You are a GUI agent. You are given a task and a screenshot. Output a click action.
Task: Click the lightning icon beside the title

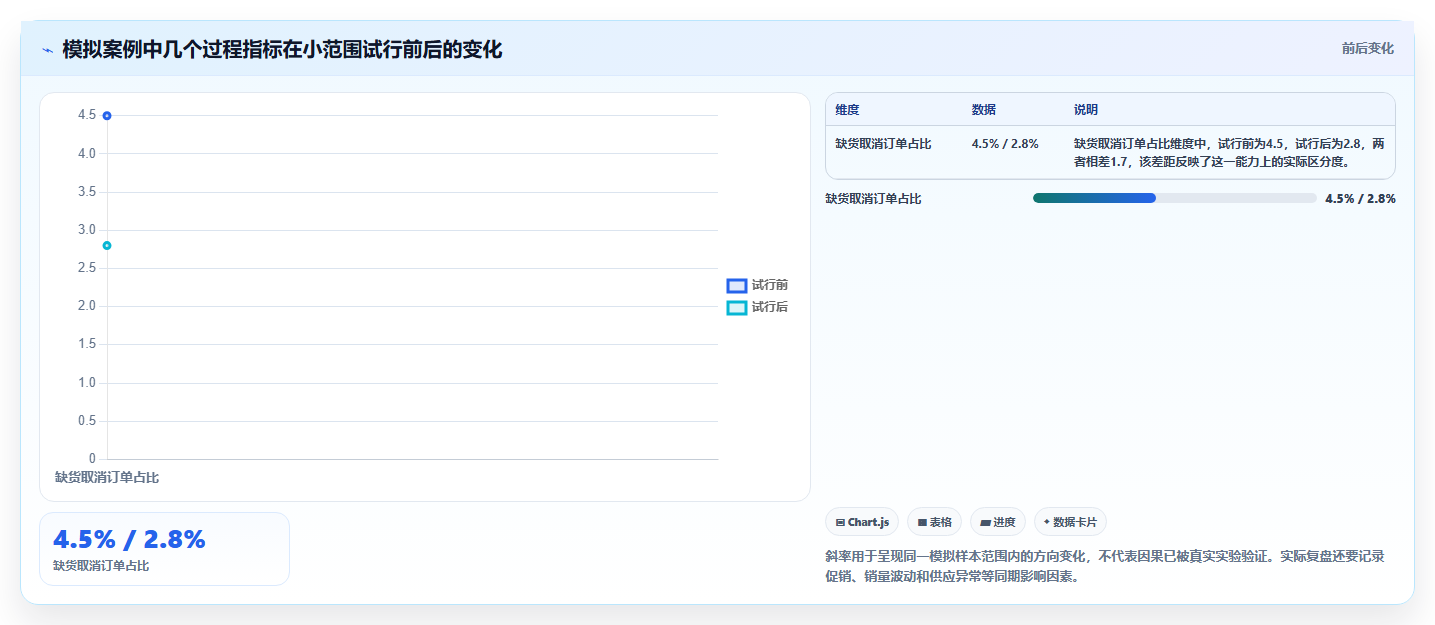47,49
